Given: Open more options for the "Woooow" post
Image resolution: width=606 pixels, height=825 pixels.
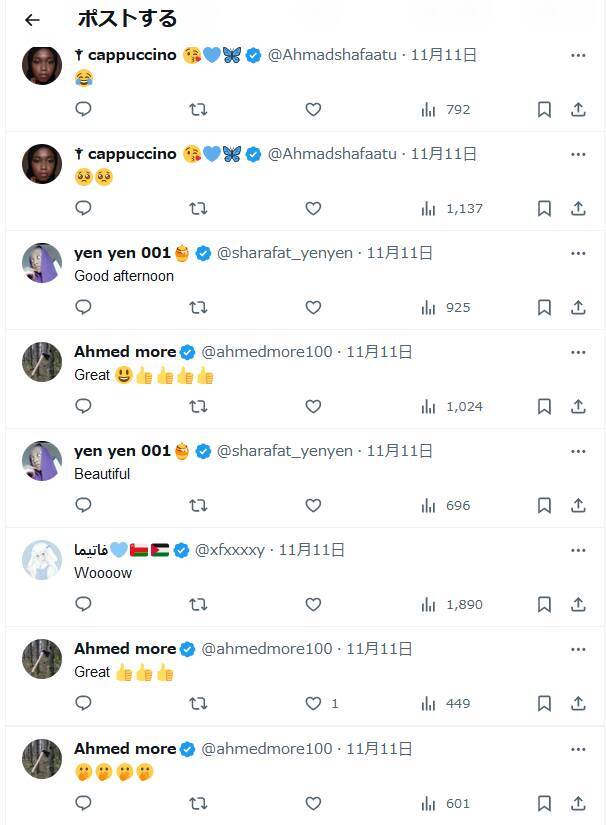Looking at the screenshot, I should click(x=578, y=550).
